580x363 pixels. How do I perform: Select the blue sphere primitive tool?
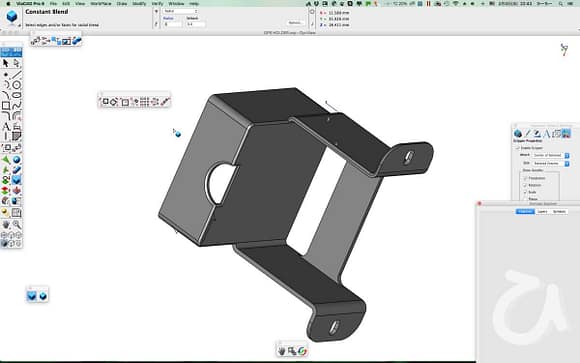[x=17, y=159]
